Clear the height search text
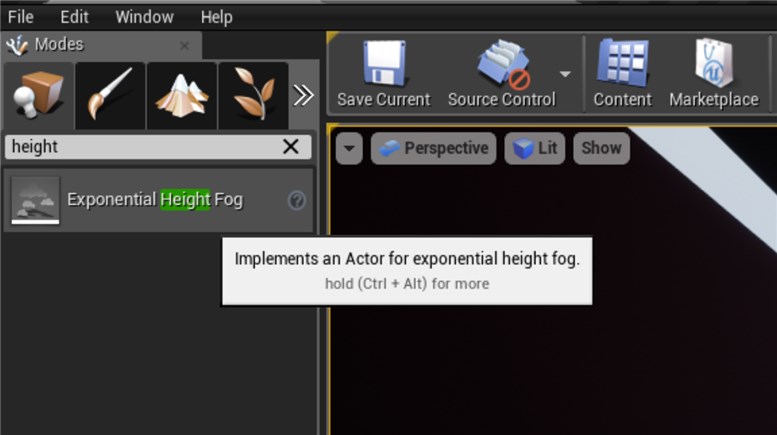 [x=290, y=147]
